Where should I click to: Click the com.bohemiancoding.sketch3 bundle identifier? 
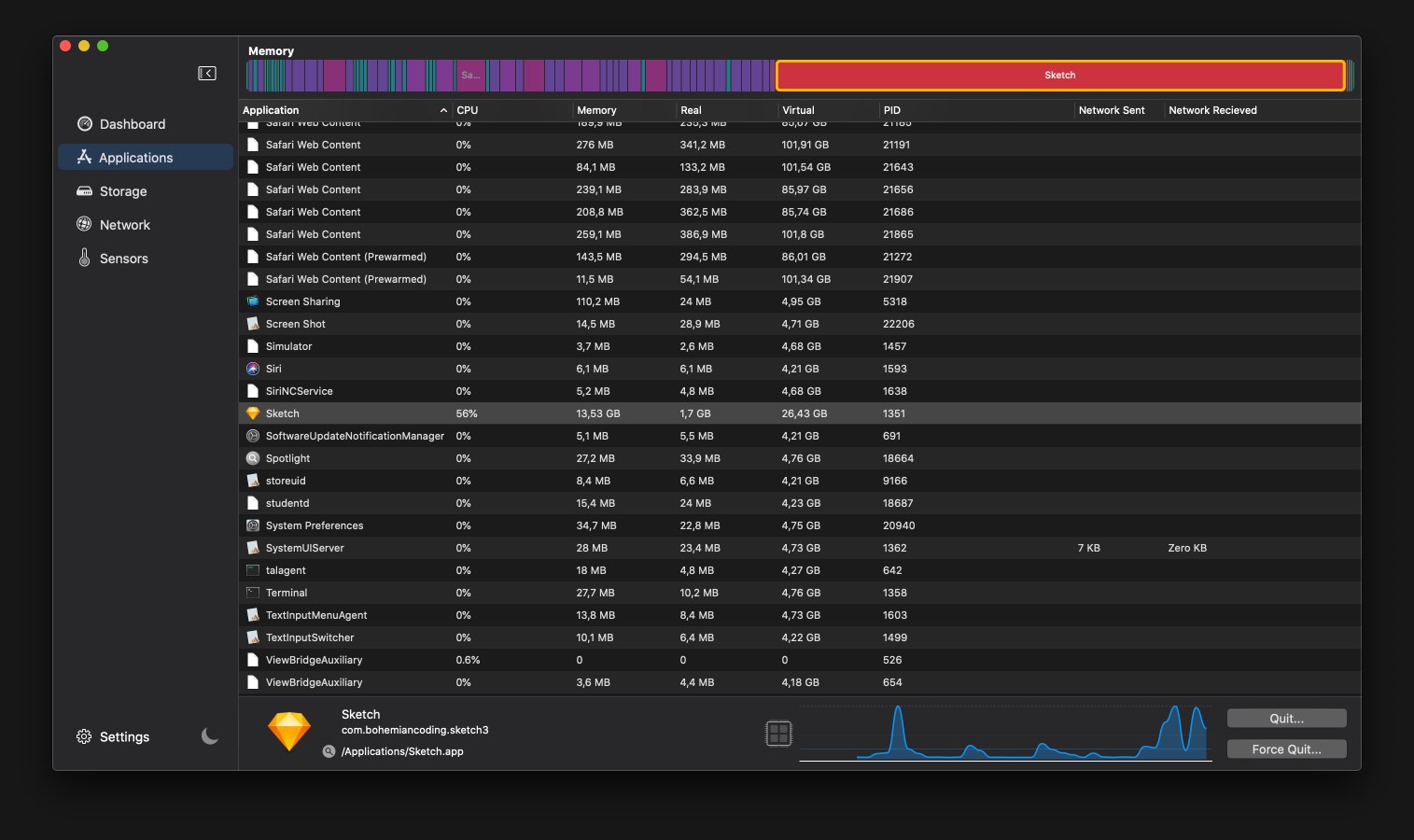tap(414, 730)
